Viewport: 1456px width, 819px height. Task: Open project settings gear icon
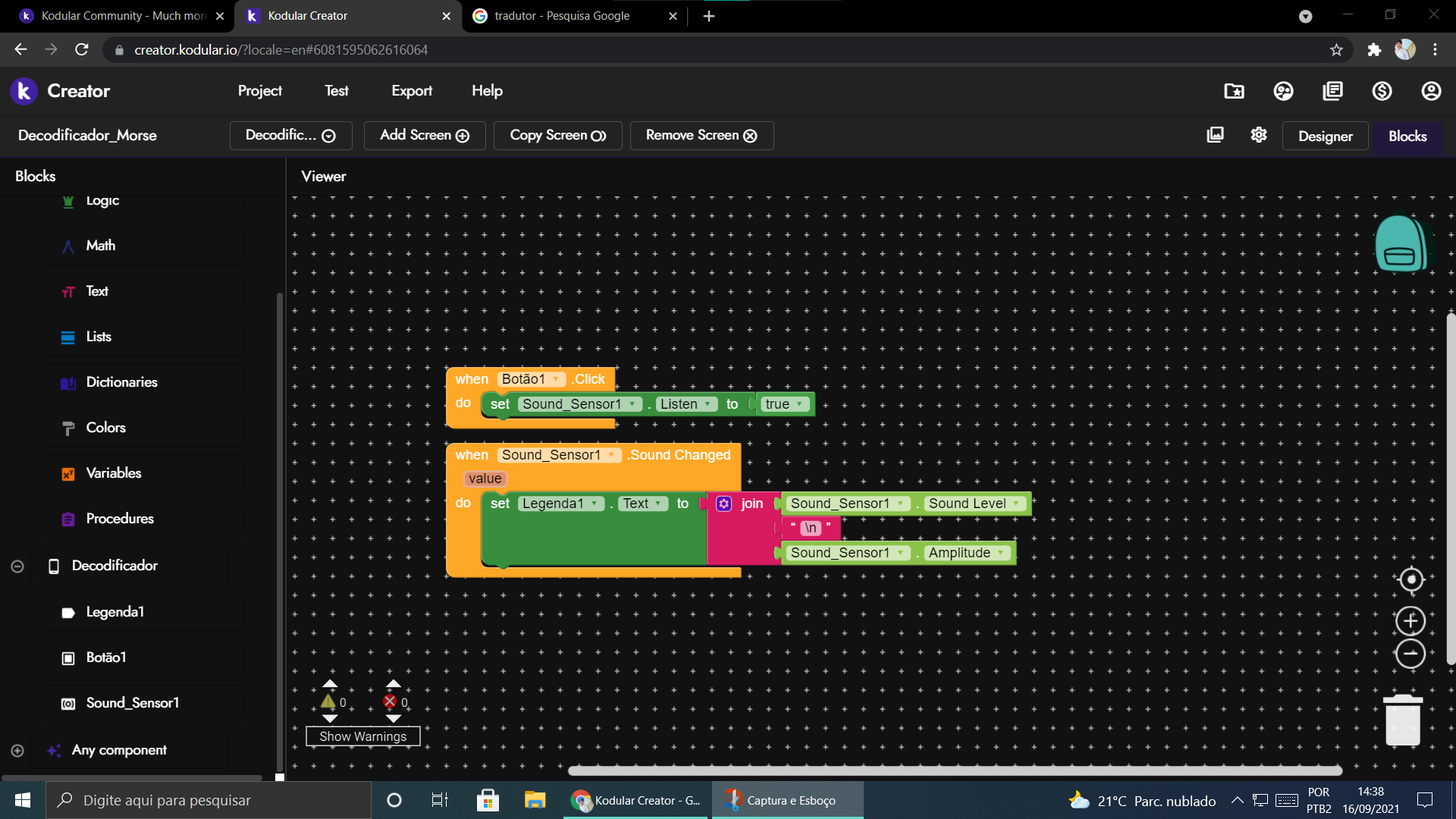point(1259,135)
